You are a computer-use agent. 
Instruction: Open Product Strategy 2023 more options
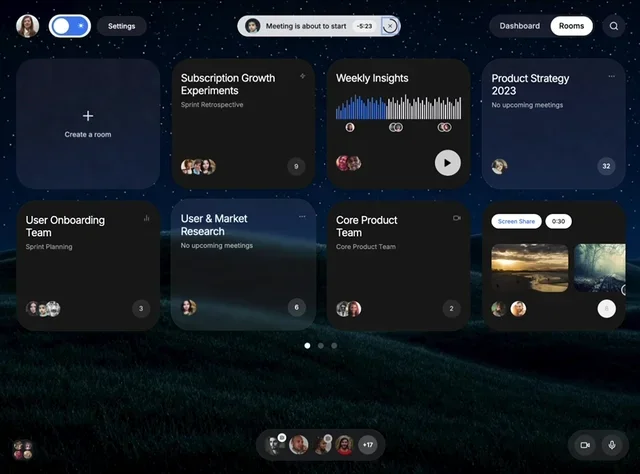(611, 76)
